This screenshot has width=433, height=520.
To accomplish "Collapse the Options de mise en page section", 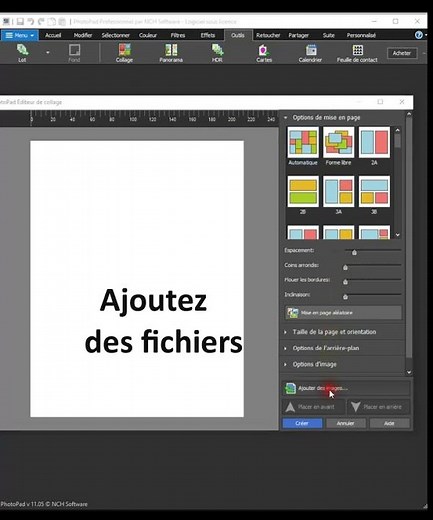I will pos(285,117).
